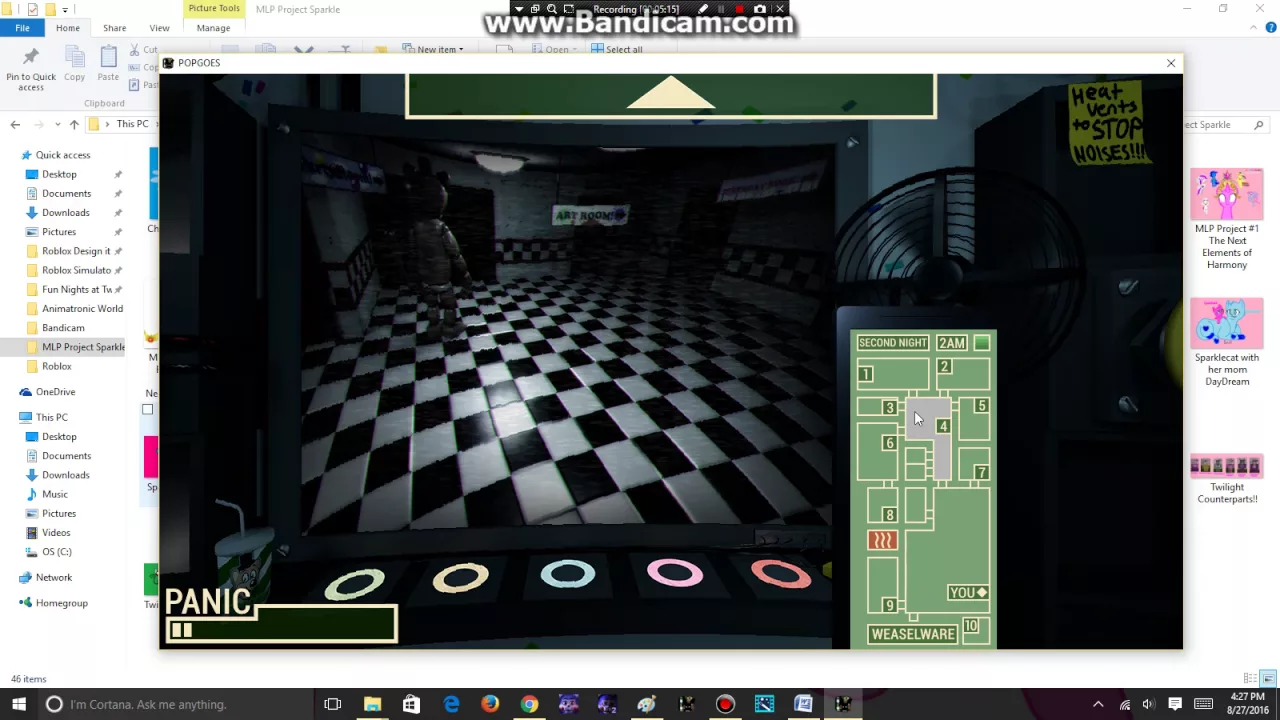1280x720 pixels.
Task: View camera 6 on the map
Action: point(889,443)
